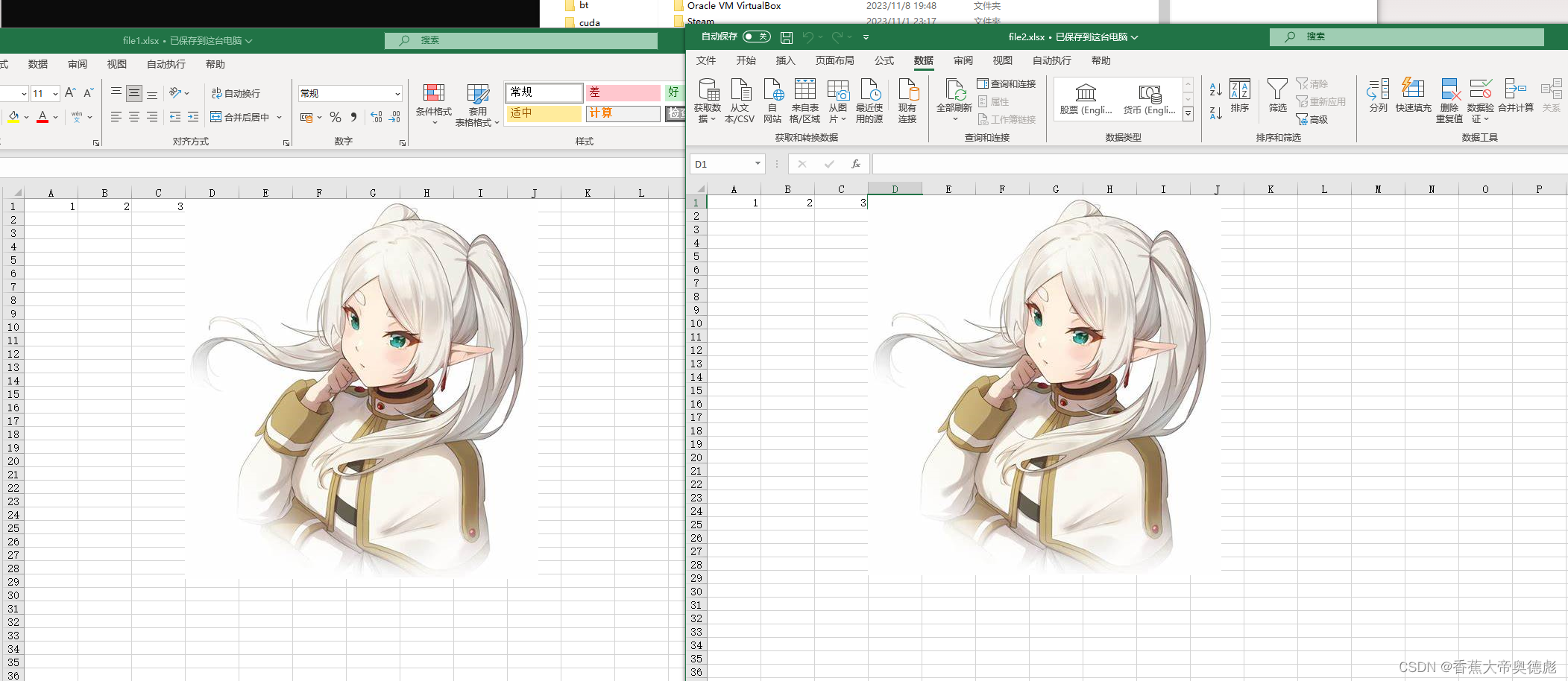
Task: Open Format as Table (套用表格格式) in file1
Action: [x=477, y=104]
